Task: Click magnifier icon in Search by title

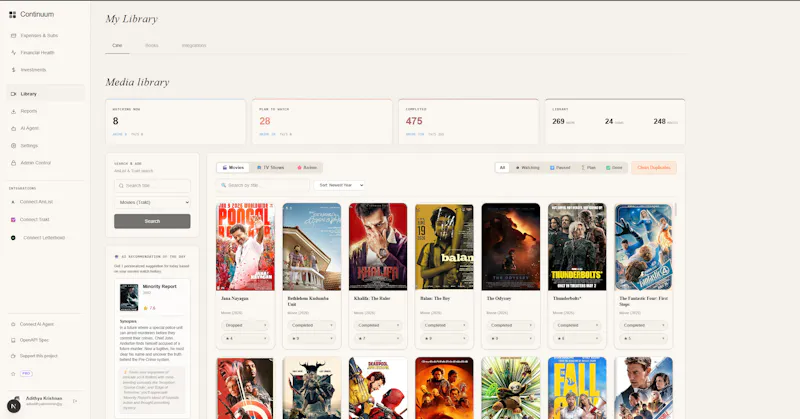Action: pyautogui.click(x=223, y=185)
